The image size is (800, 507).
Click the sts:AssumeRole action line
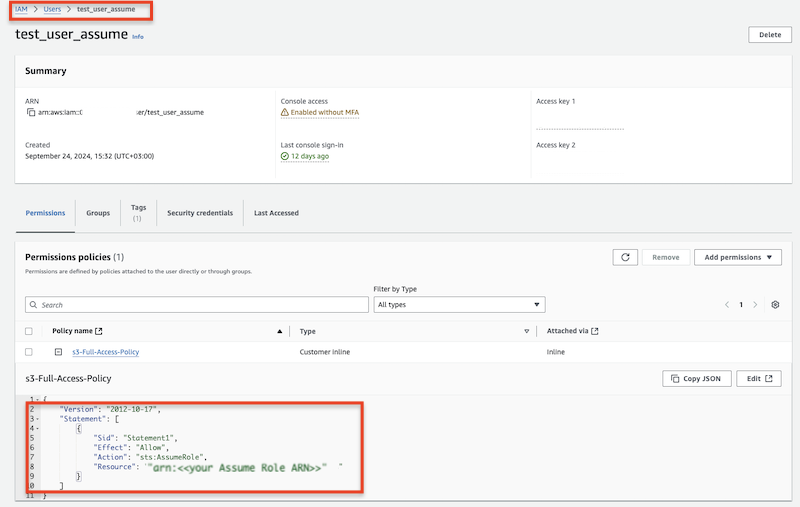pos(150,457)
